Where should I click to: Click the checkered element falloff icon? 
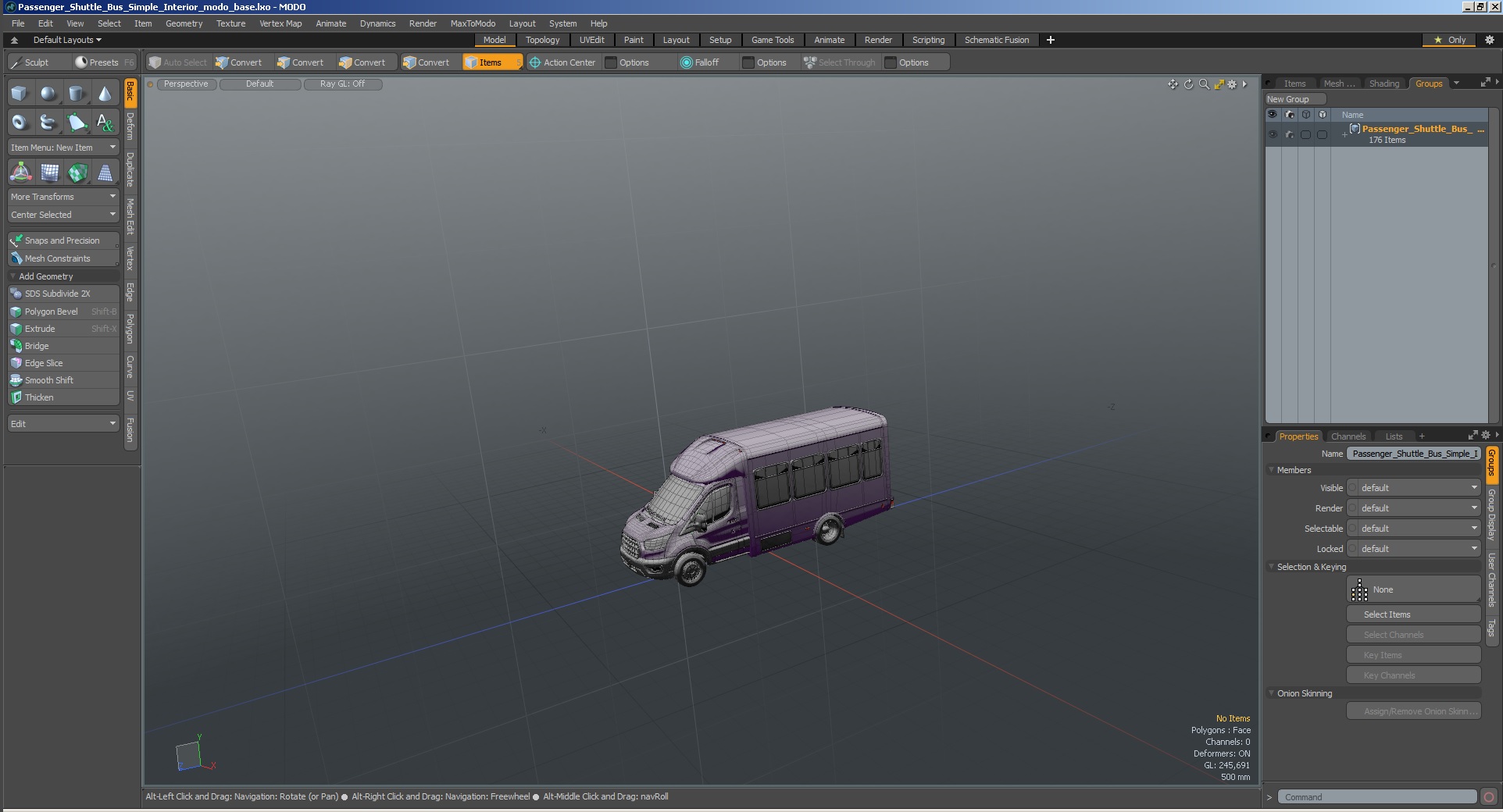[77, 173]
